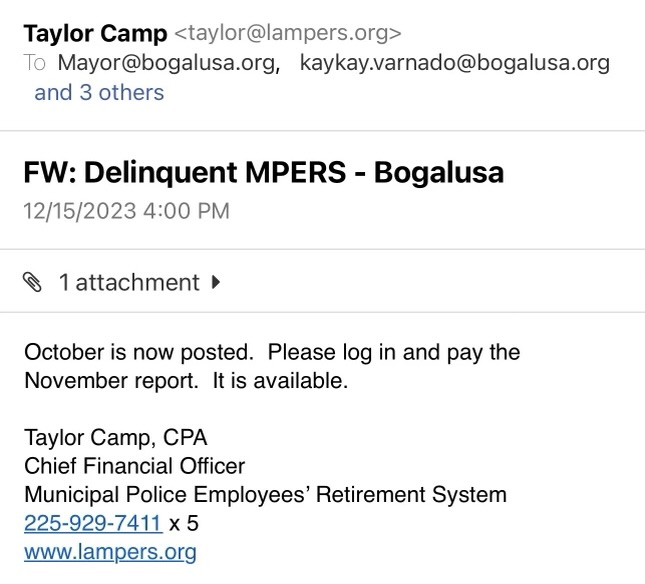Click sender address taylor@lampers.org
645x584 pixels.
tap(288, 33)
